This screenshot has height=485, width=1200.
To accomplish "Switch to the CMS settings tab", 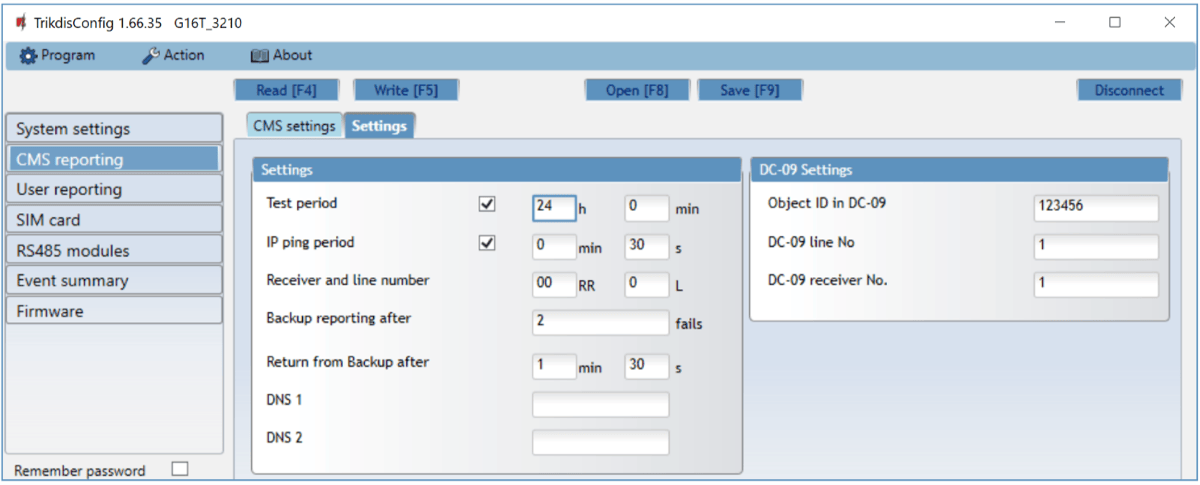I will coord(294,126).
